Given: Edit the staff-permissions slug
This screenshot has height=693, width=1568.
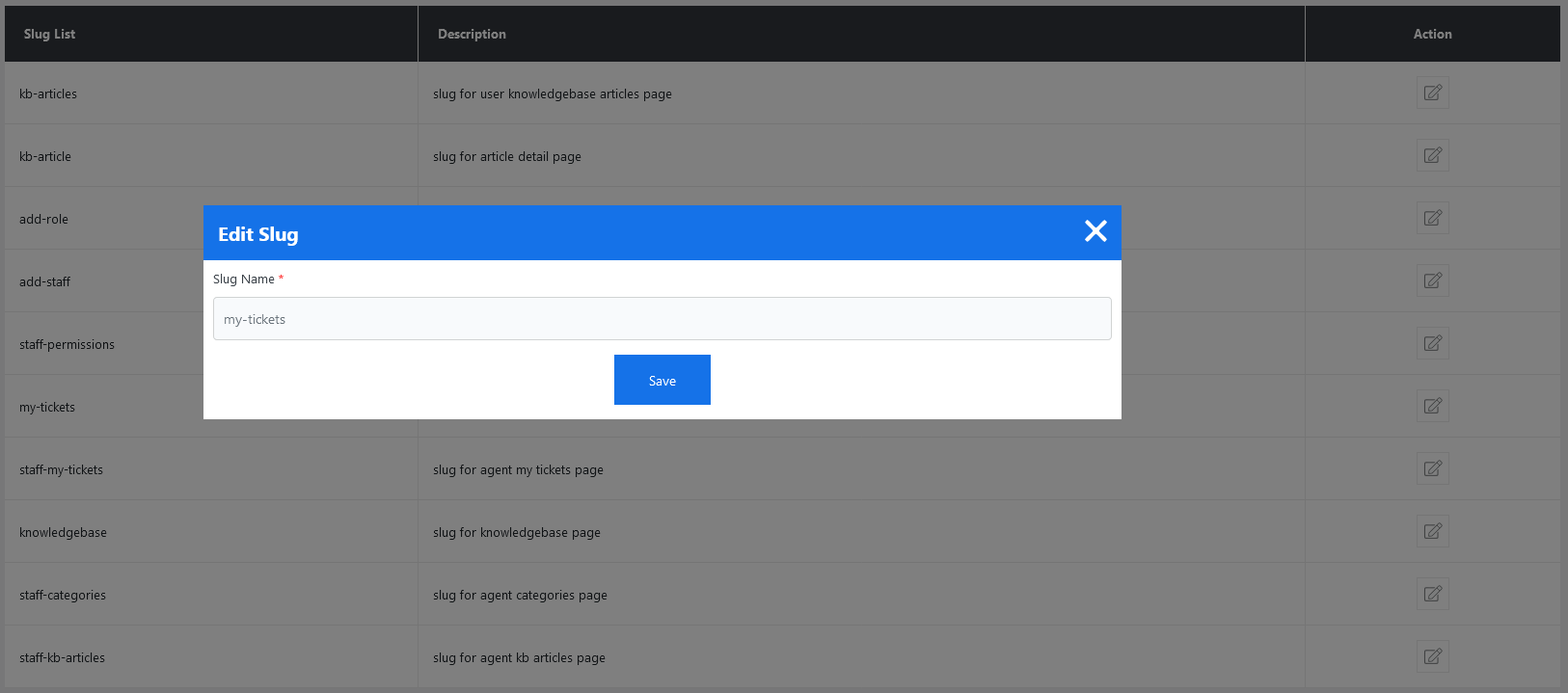Looking at the screenshot, I should 1432,344.
